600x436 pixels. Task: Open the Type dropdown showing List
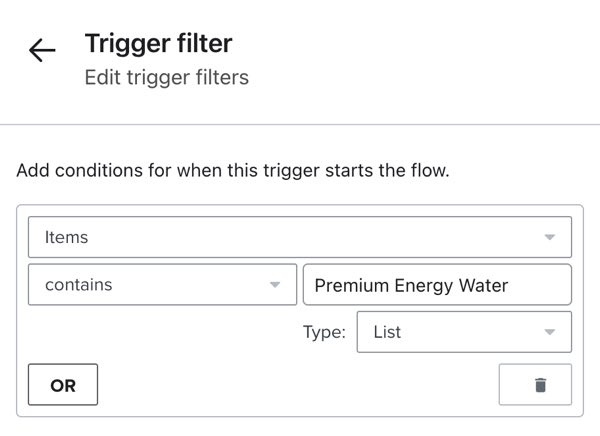click(x=463, y=332)
